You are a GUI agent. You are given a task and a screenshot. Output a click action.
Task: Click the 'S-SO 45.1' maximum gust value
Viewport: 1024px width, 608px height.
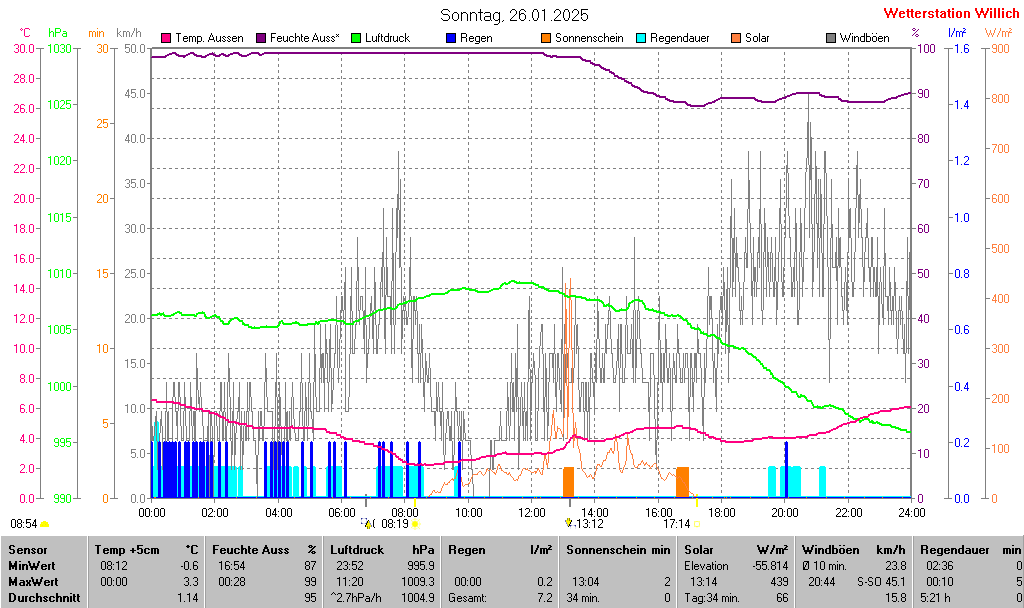tap(882, 581)
